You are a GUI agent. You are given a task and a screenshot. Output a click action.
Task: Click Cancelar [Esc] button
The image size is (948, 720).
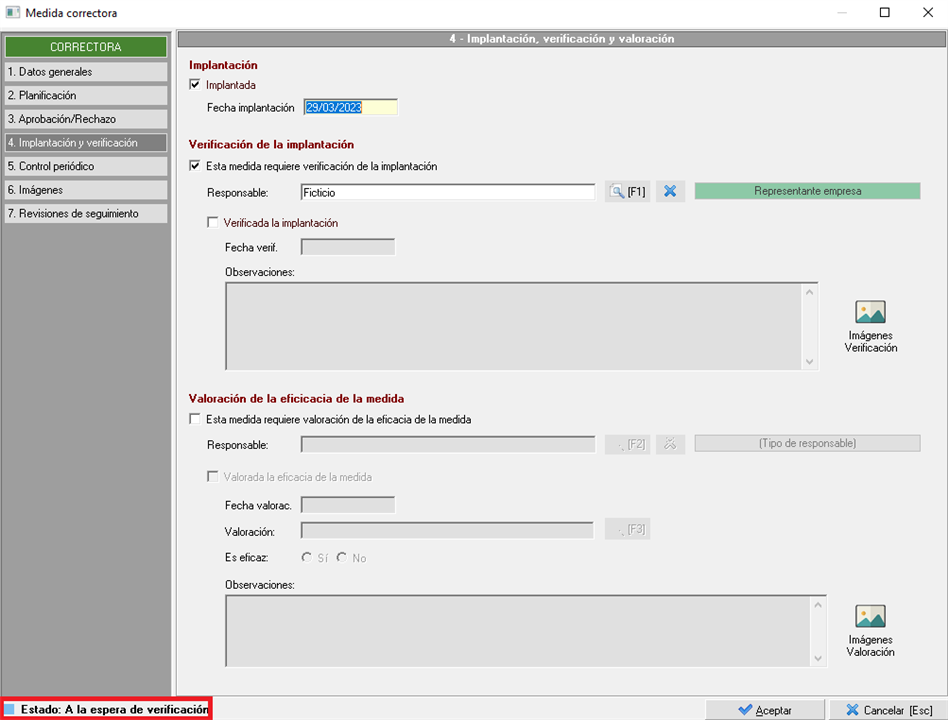click(887, 710)
